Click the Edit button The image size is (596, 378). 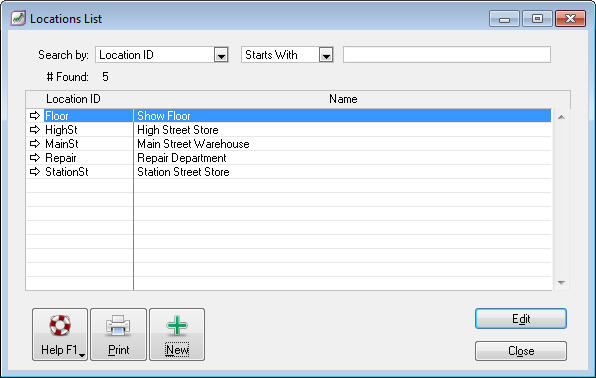[521, 319]
